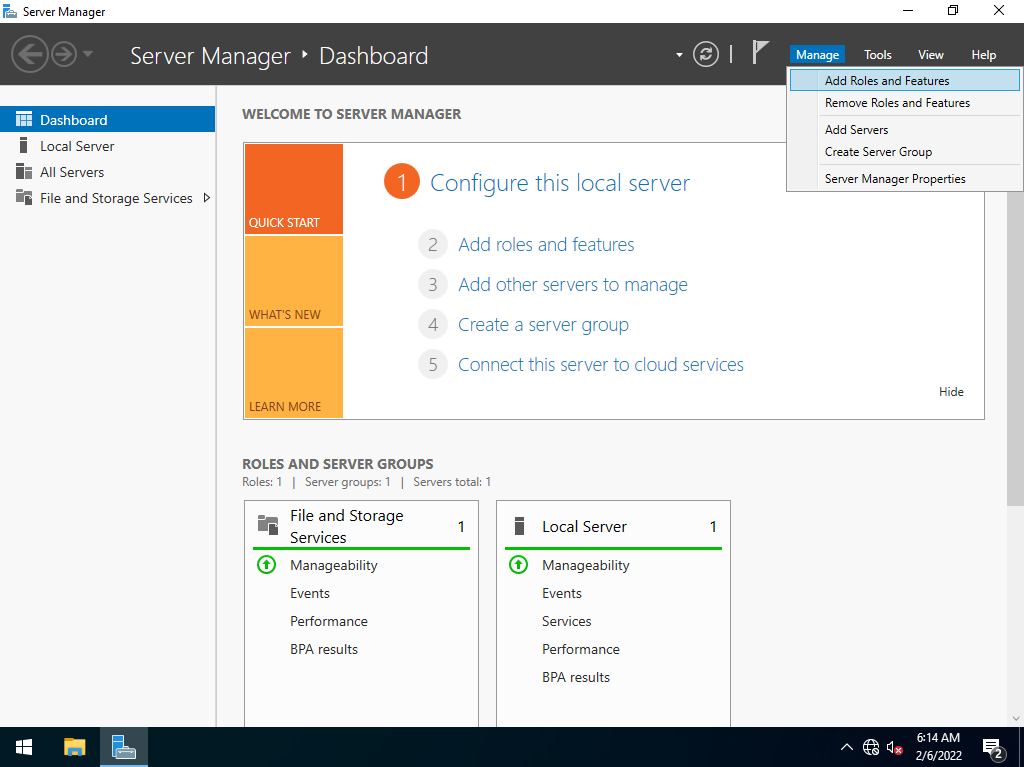Expand File and Storage Services arrow

tap(206, 197)
